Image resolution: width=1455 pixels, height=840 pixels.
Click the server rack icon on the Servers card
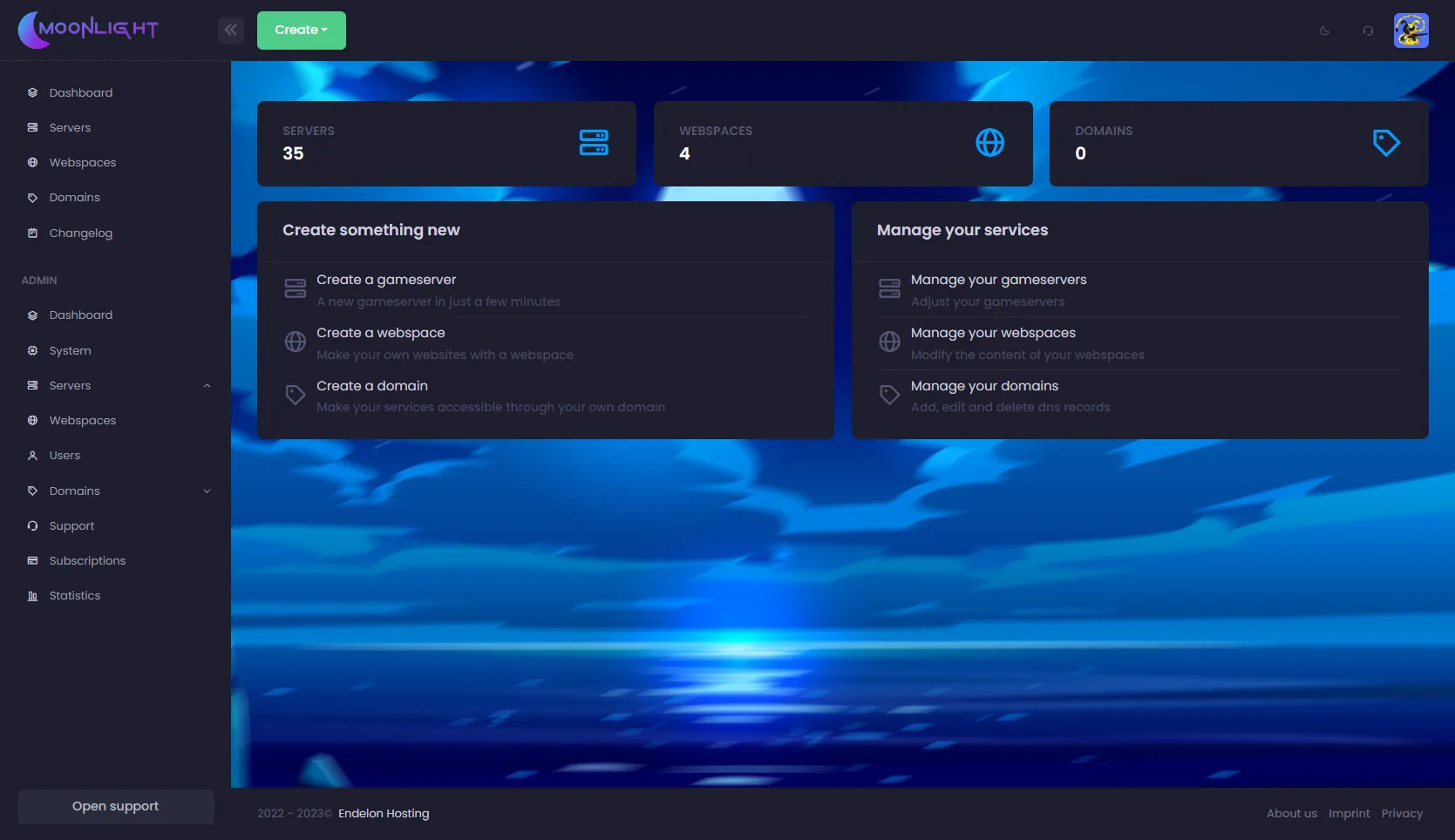[594, 143]
